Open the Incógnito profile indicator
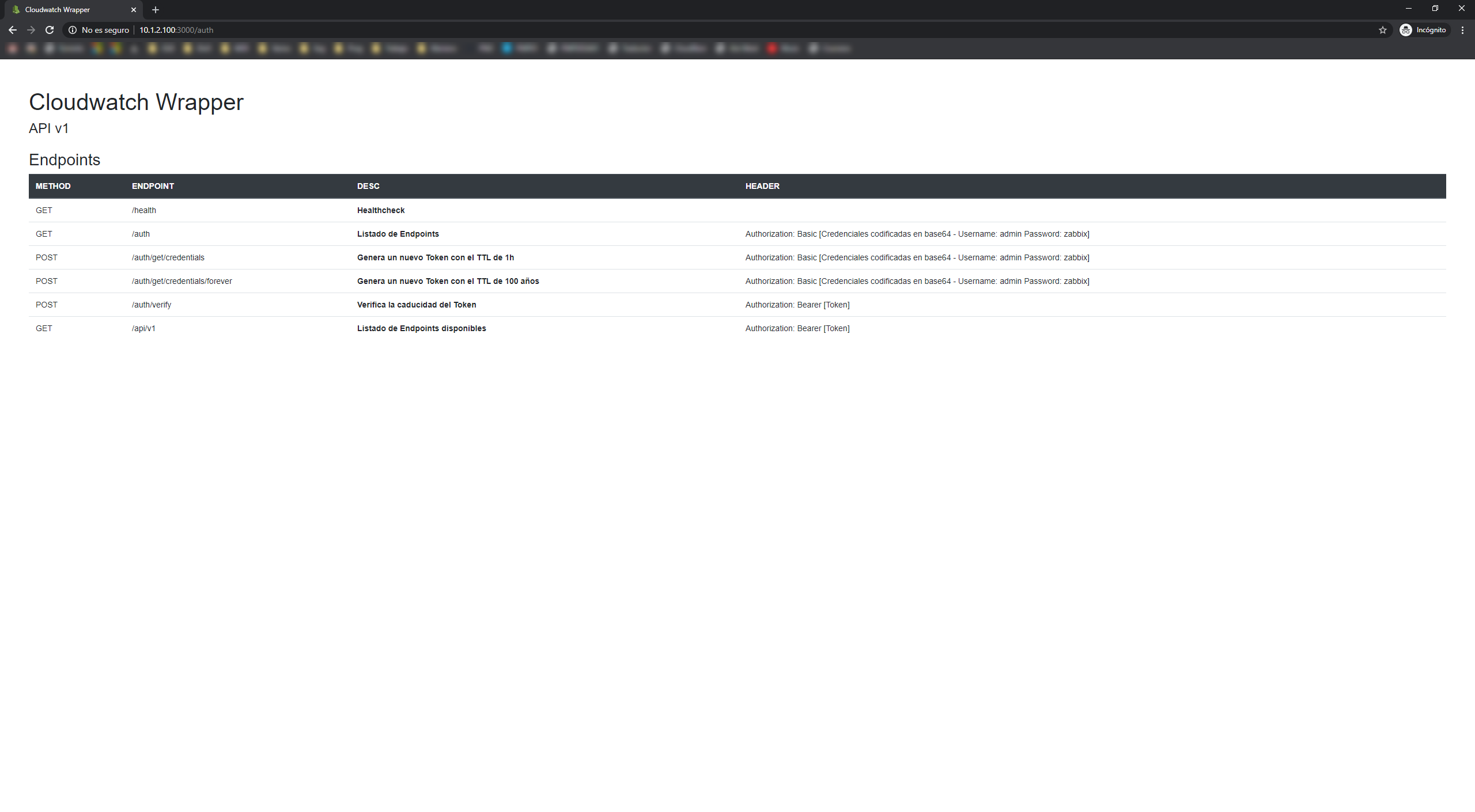Viewport: 1475px width, 812px height. 1424,30
